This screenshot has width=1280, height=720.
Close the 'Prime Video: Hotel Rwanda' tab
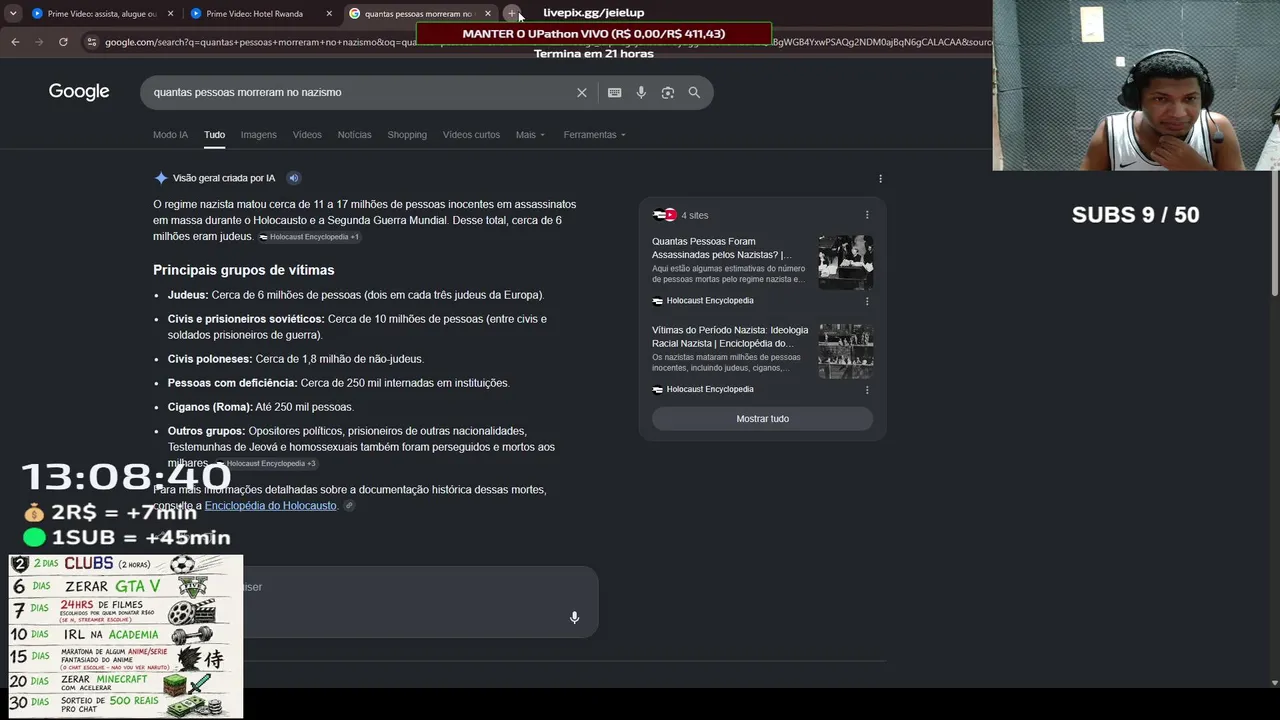[329, 14]
